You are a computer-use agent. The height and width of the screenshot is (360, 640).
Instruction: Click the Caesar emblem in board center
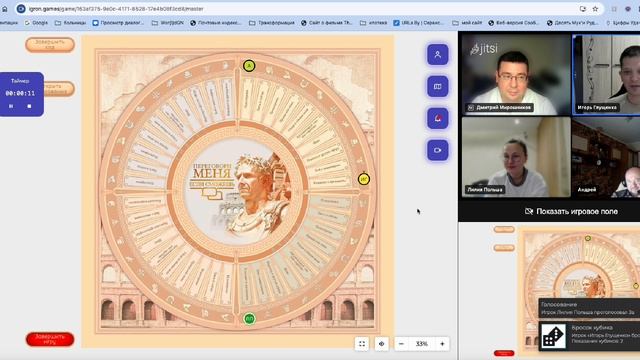tap(238, 192)
